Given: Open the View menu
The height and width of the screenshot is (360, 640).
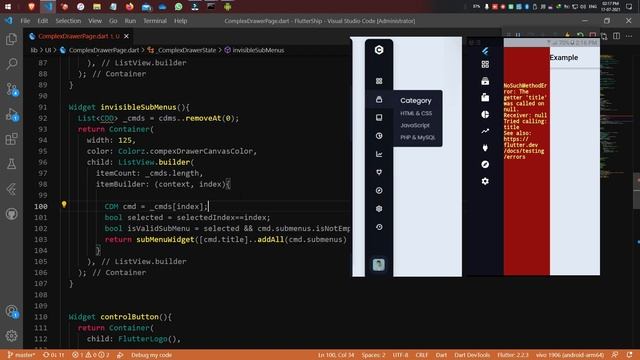Looking at the screenshot, I should coord(95,21).
